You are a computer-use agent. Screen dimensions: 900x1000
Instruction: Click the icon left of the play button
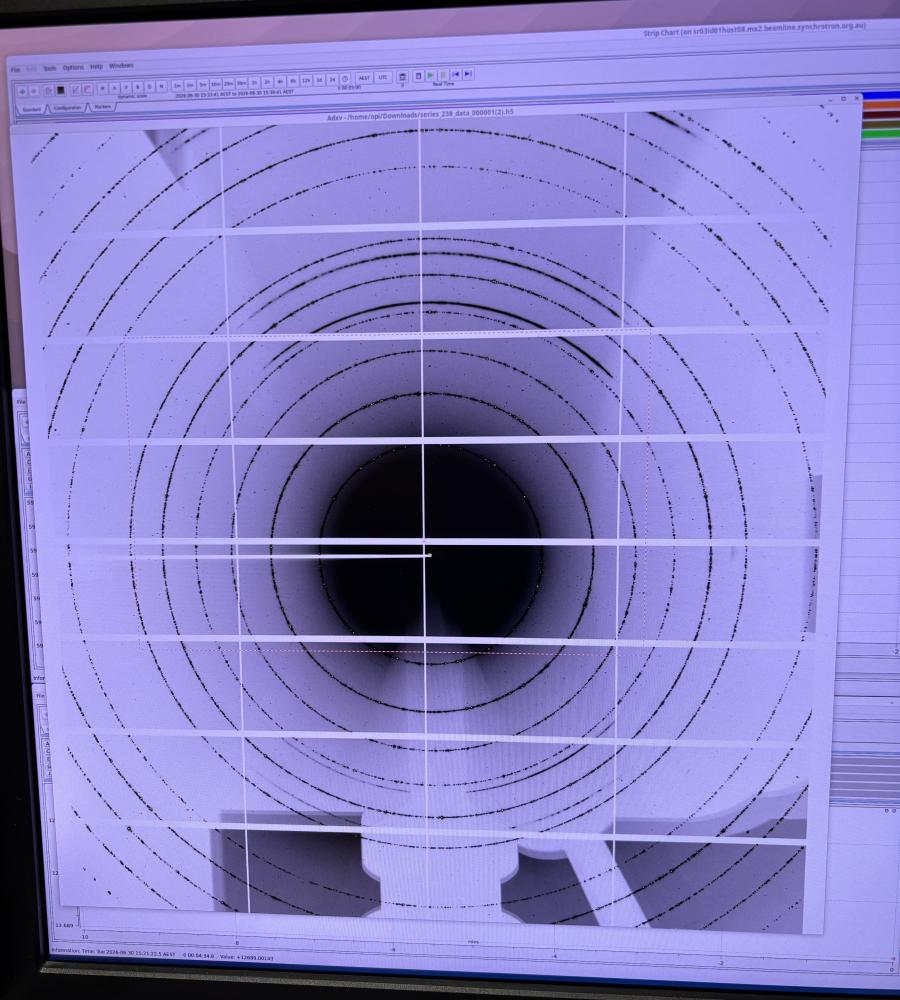(418, 76)
